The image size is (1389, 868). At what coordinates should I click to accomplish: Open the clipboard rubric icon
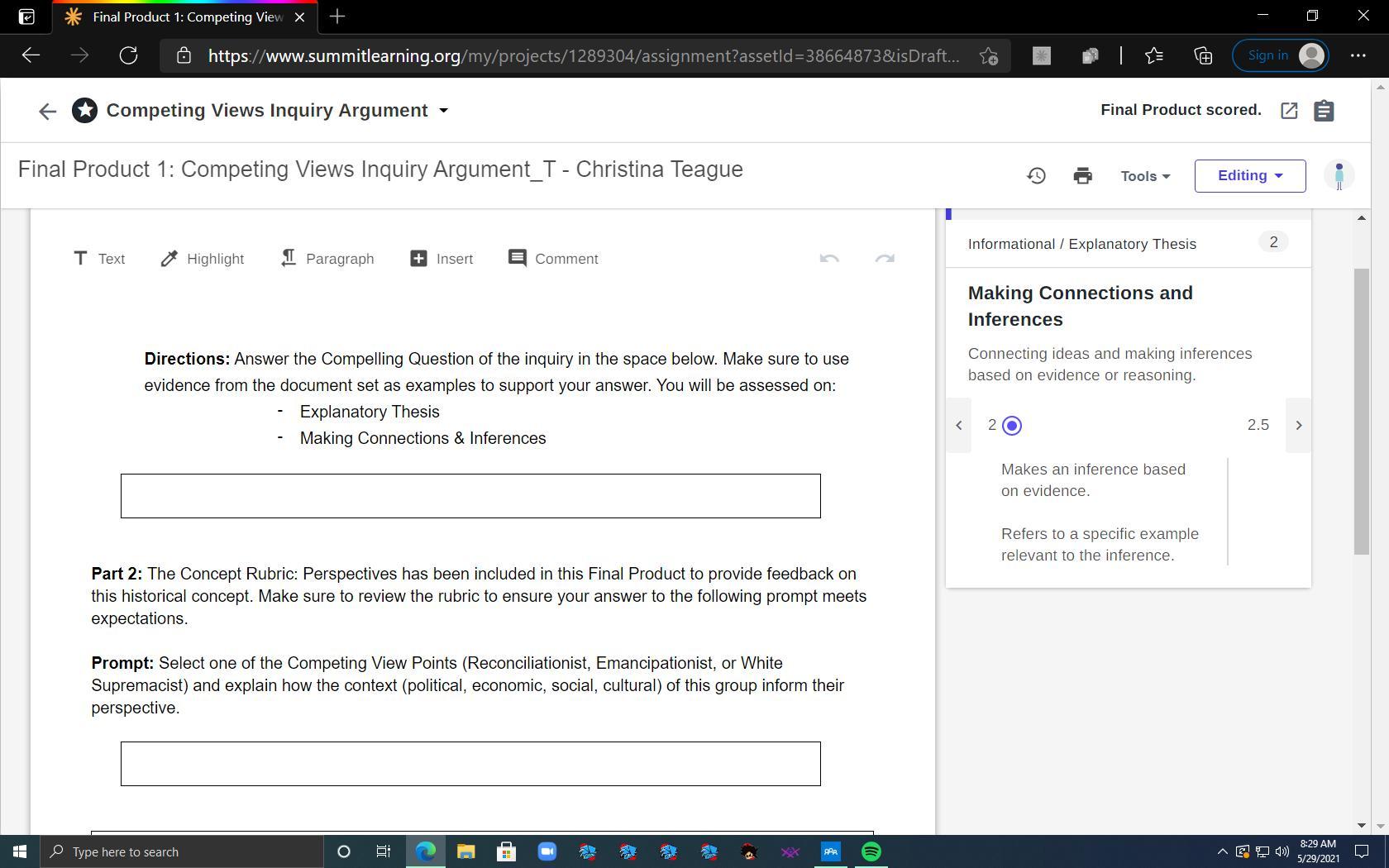coord(1324,111)
